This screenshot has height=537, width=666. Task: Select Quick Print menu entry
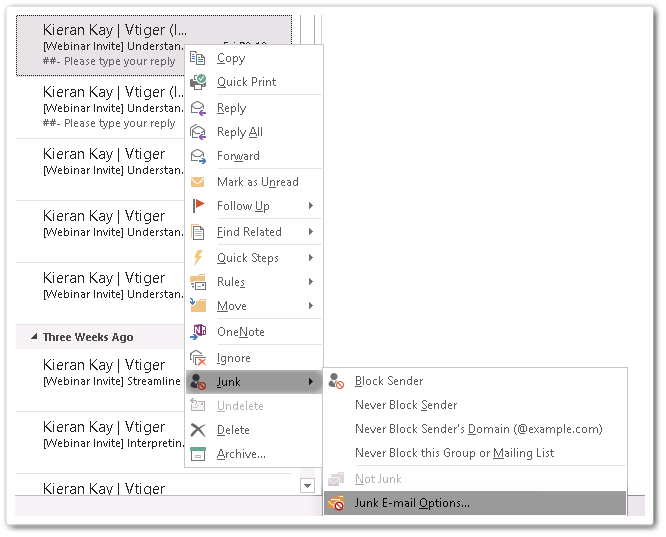254,82
